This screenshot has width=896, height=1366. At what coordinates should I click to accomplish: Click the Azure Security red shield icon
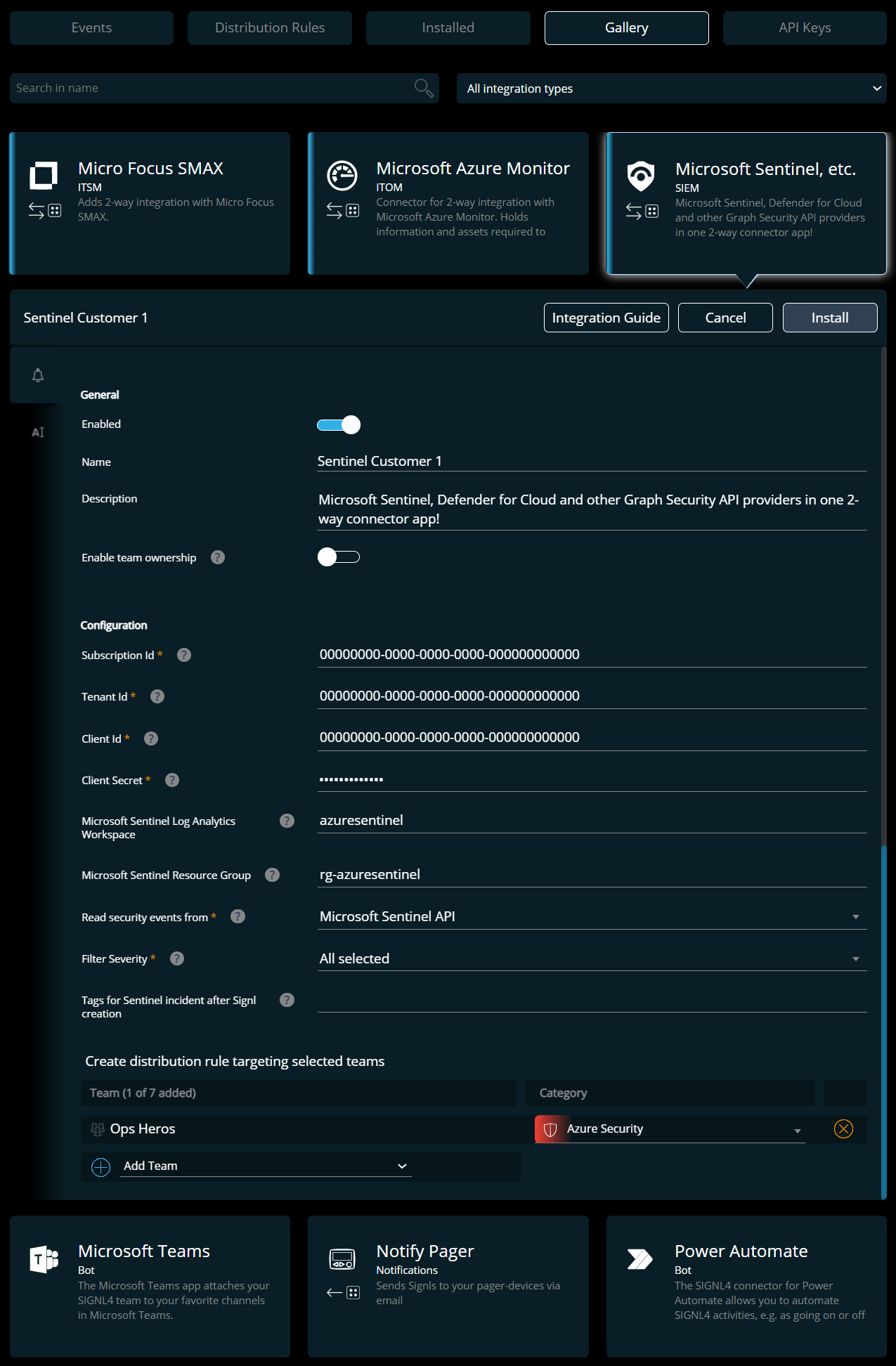point(550,1129)
